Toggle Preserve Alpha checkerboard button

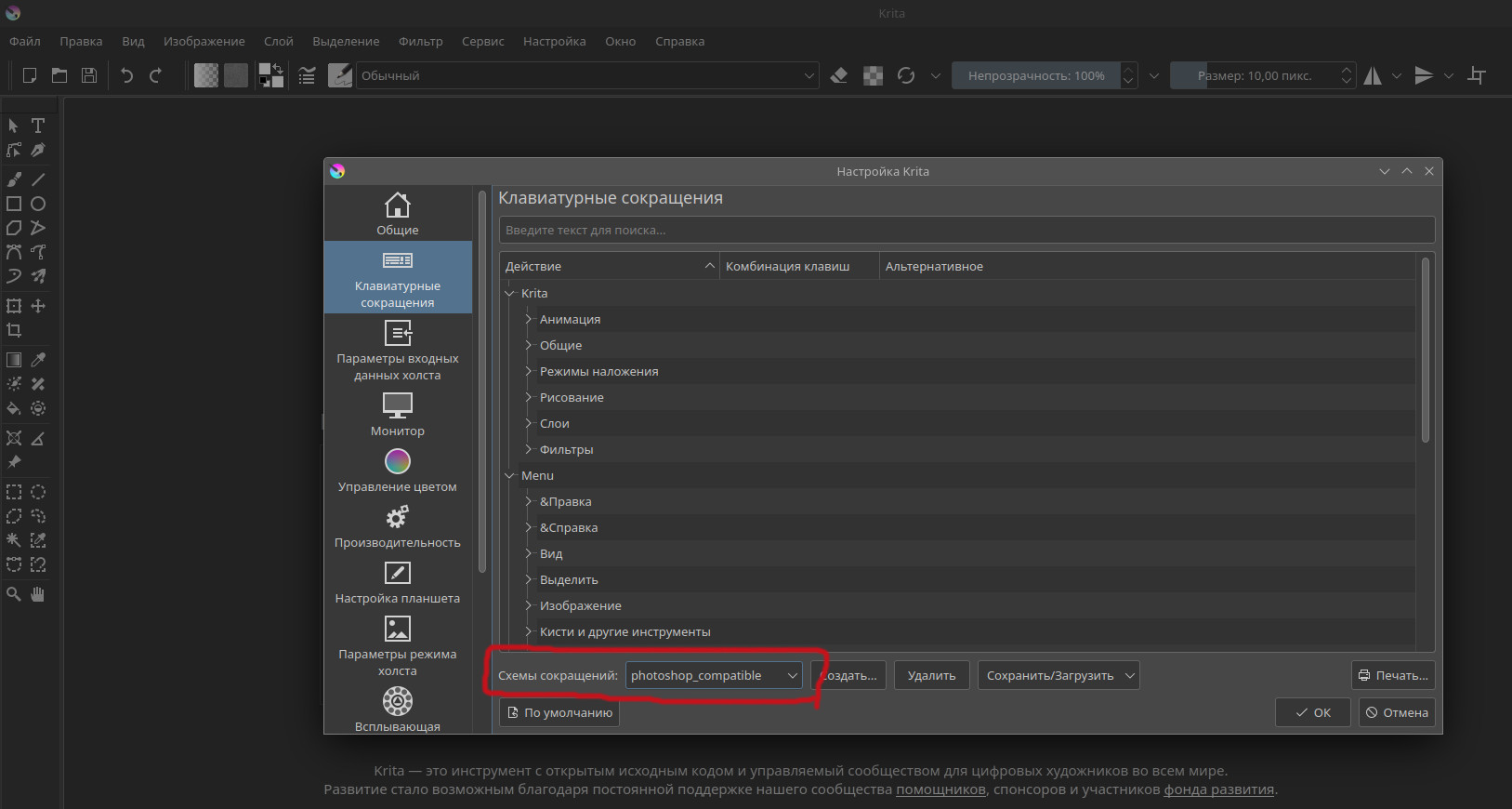point(874,75)
